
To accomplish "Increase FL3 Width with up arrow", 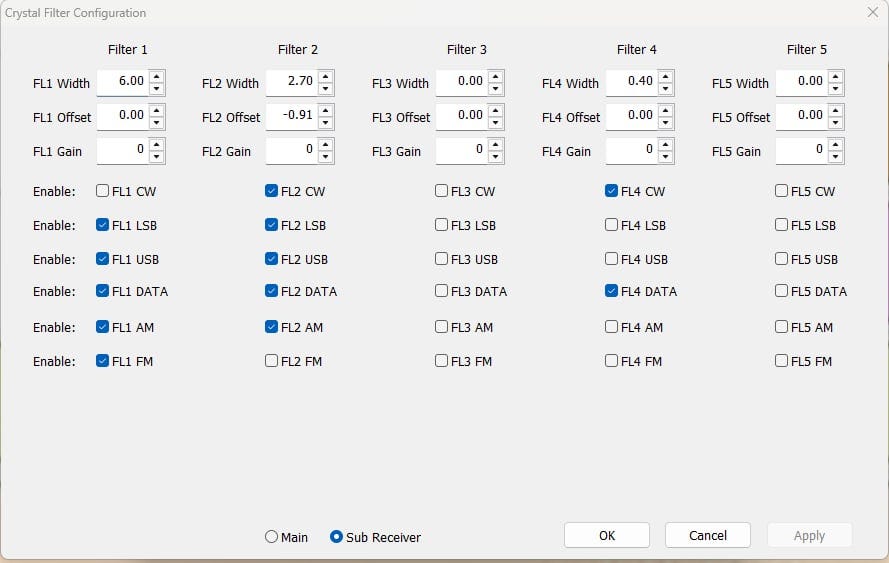I will pyautogui.click(x=496, y=77).
